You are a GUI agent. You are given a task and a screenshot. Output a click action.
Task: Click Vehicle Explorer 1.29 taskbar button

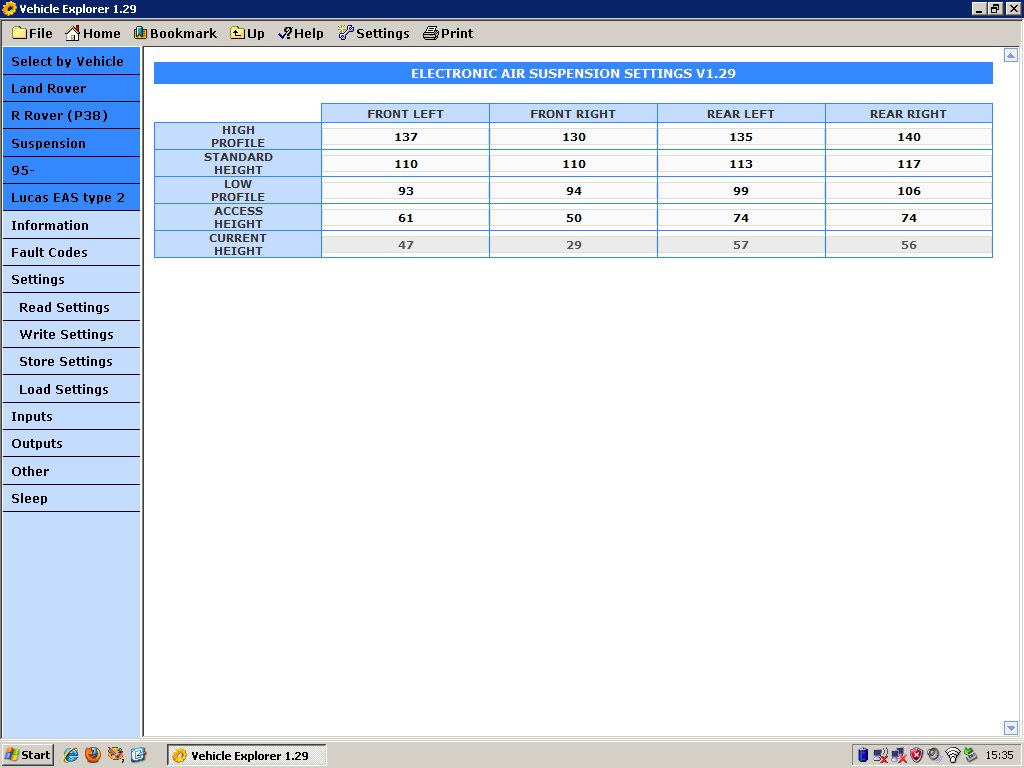(x=246, y=756)
